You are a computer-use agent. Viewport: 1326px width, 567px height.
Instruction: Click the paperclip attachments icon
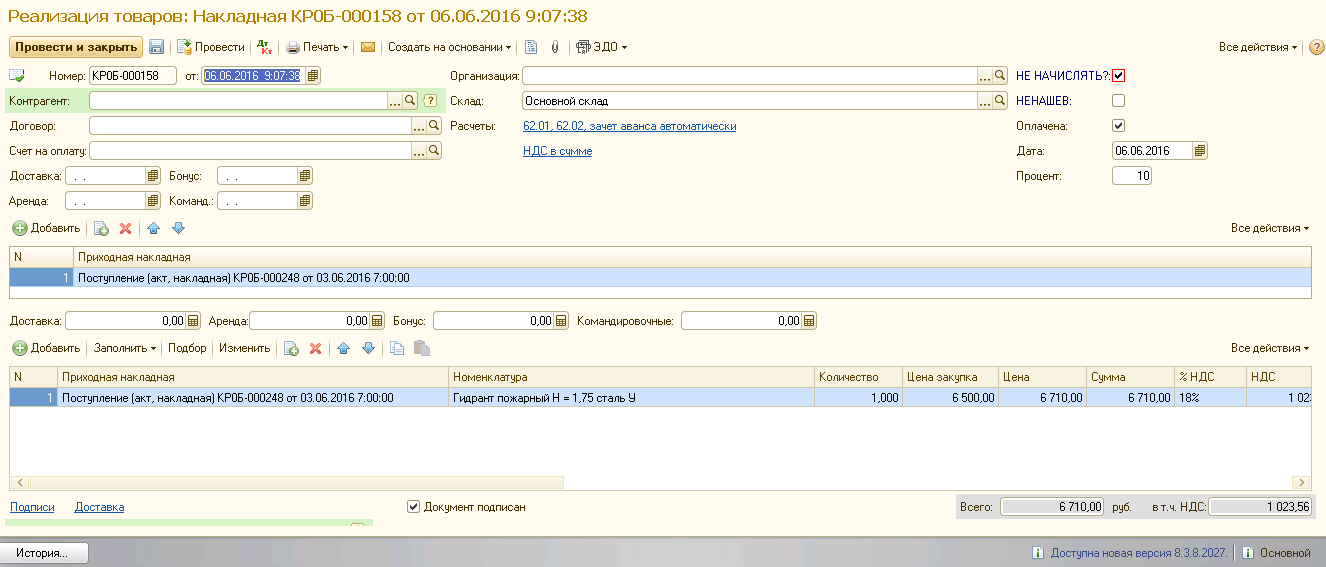tap(555, 47)
